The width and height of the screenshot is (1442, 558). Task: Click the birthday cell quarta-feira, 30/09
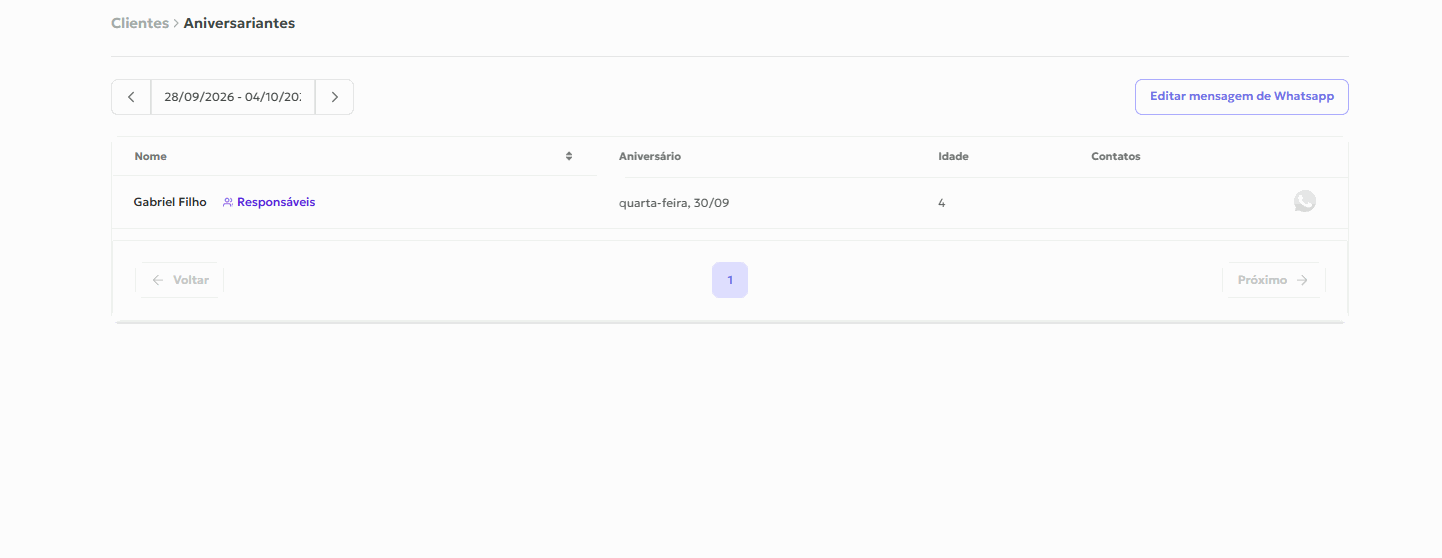click(674, 203)
